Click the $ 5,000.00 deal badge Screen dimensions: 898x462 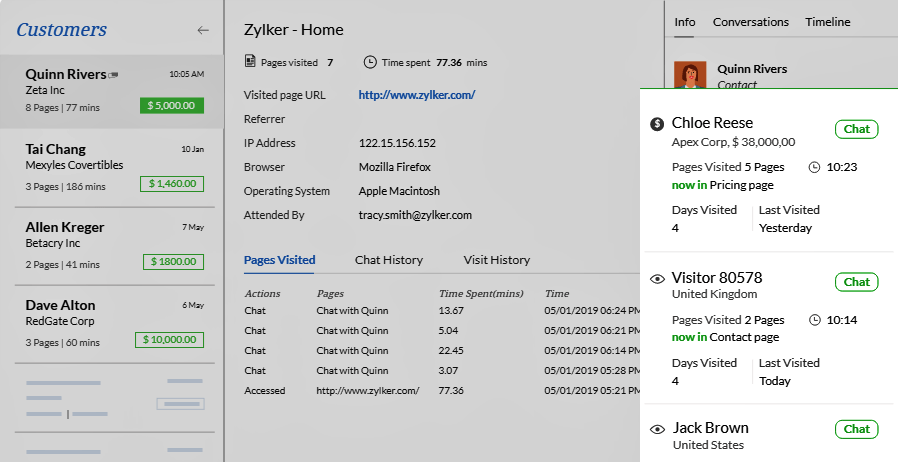click(x=171, y=105)
